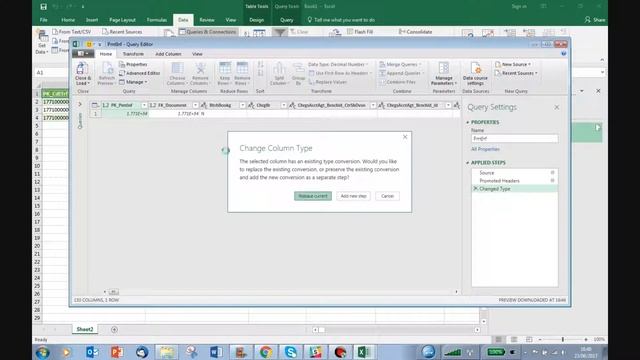Screen dimensions: 640x360
Task: Open Outlook from the taskbar
Action: coord(92,352)
